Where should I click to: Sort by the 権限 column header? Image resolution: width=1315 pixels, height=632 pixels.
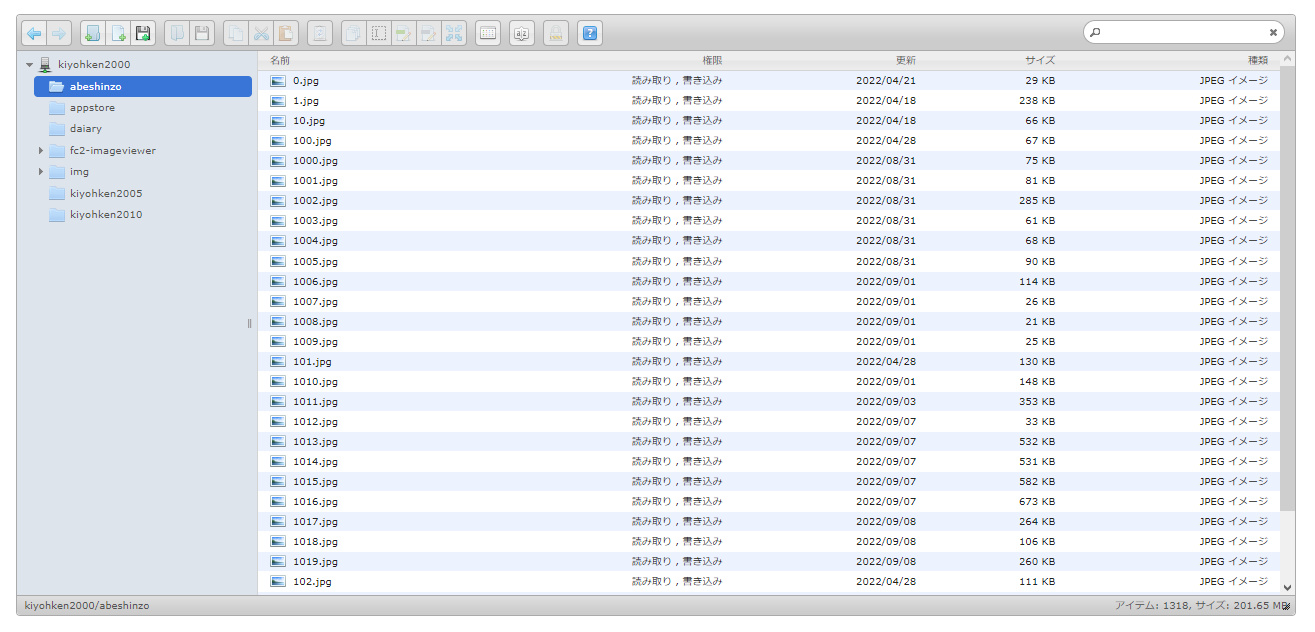coord(712,61)
